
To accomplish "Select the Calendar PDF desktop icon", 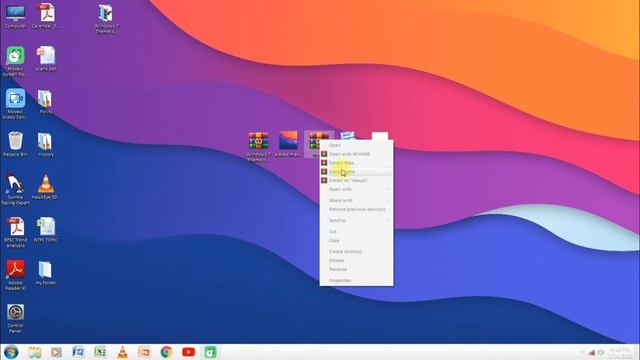I will [45, 16].
